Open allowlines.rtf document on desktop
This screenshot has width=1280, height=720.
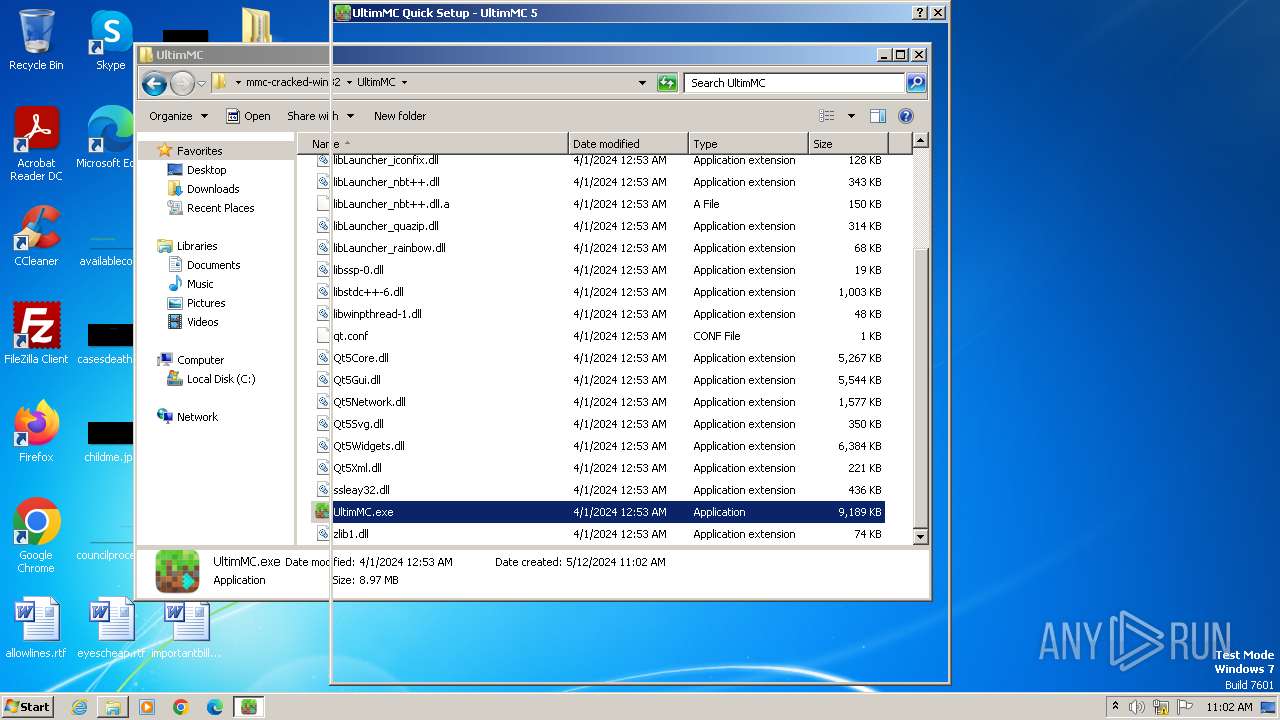coord(36,628)
